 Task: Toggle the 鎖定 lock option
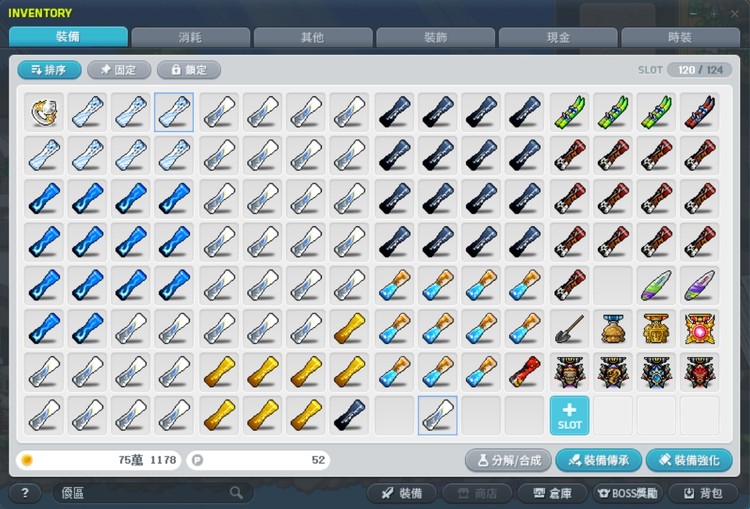(189, 70)
